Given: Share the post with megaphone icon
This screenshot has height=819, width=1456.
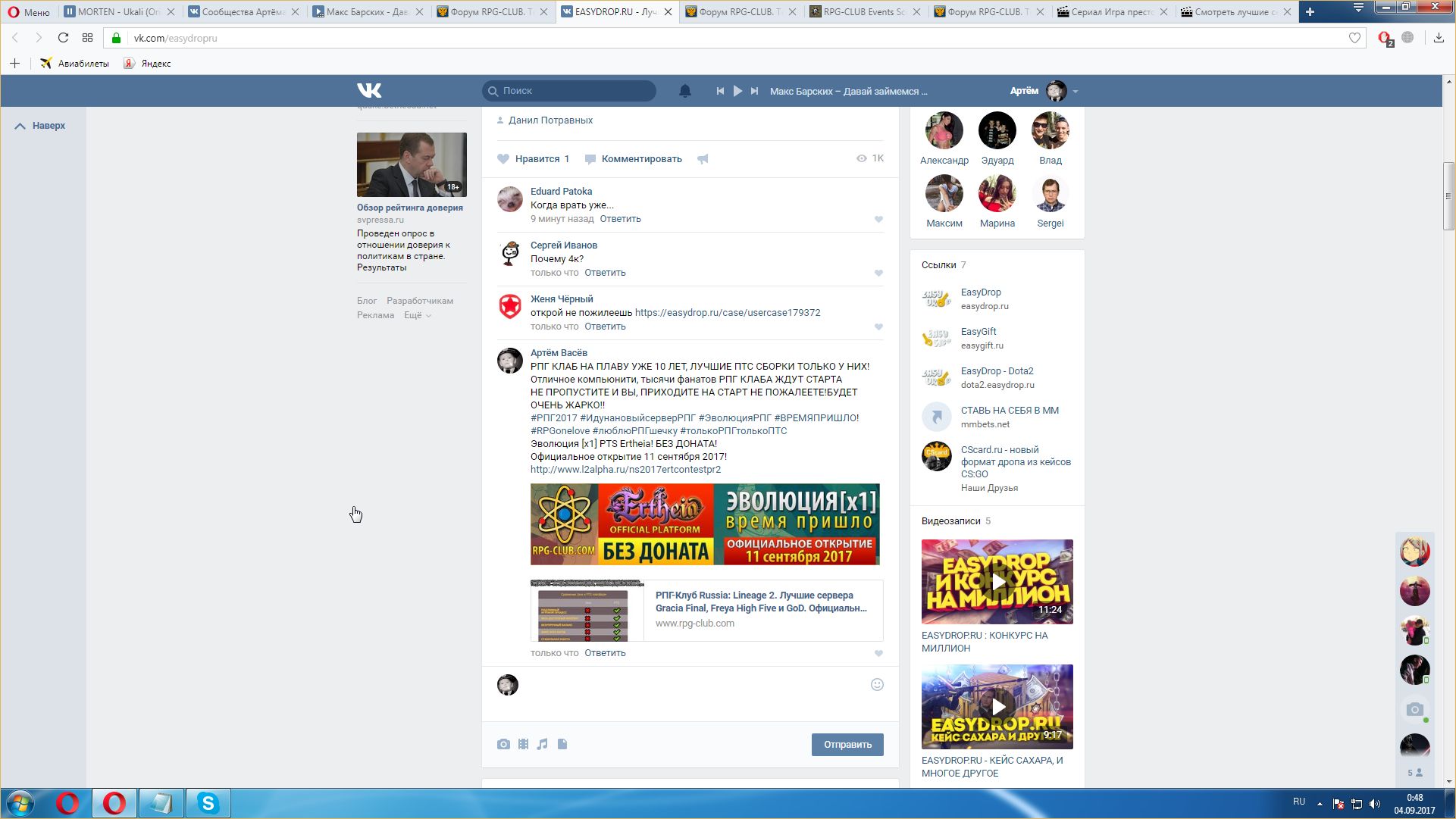Looking at the screenshot, I should click(703, 159).
